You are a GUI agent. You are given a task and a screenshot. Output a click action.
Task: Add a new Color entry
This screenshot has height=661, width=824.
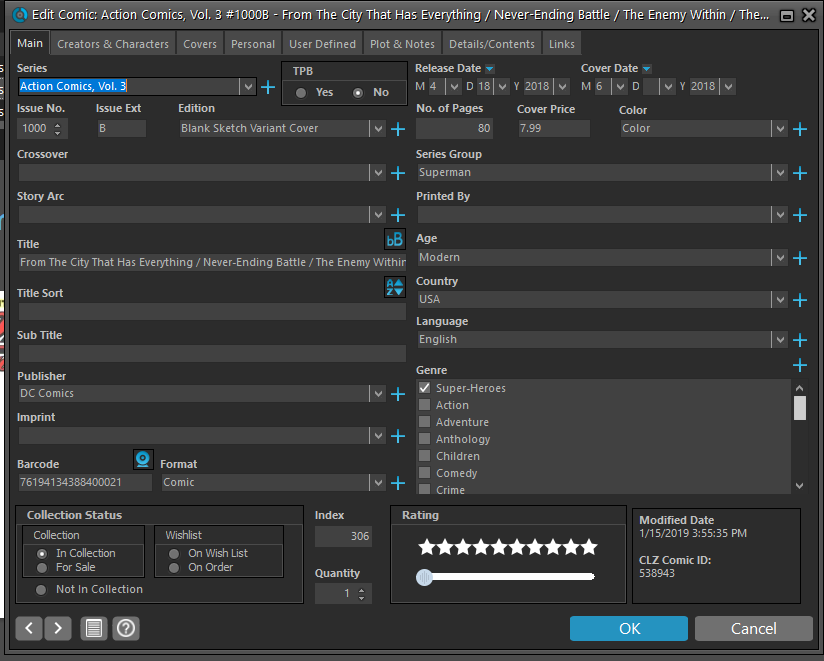tap(800, 129)
